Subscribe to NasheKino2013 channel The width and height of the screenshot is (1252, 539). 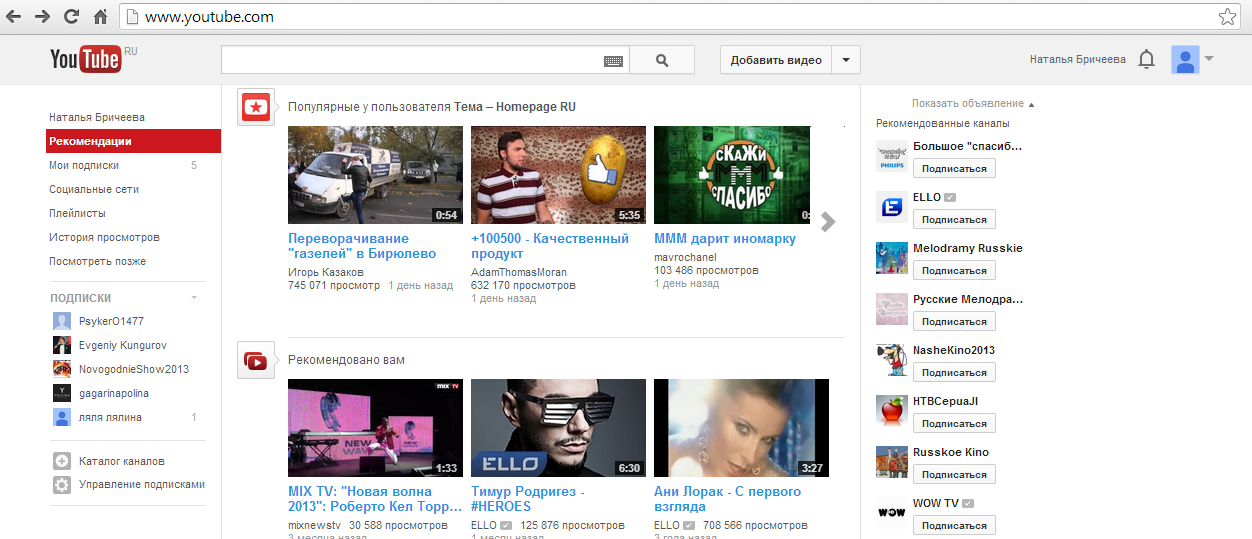click(x=954, y=373)
